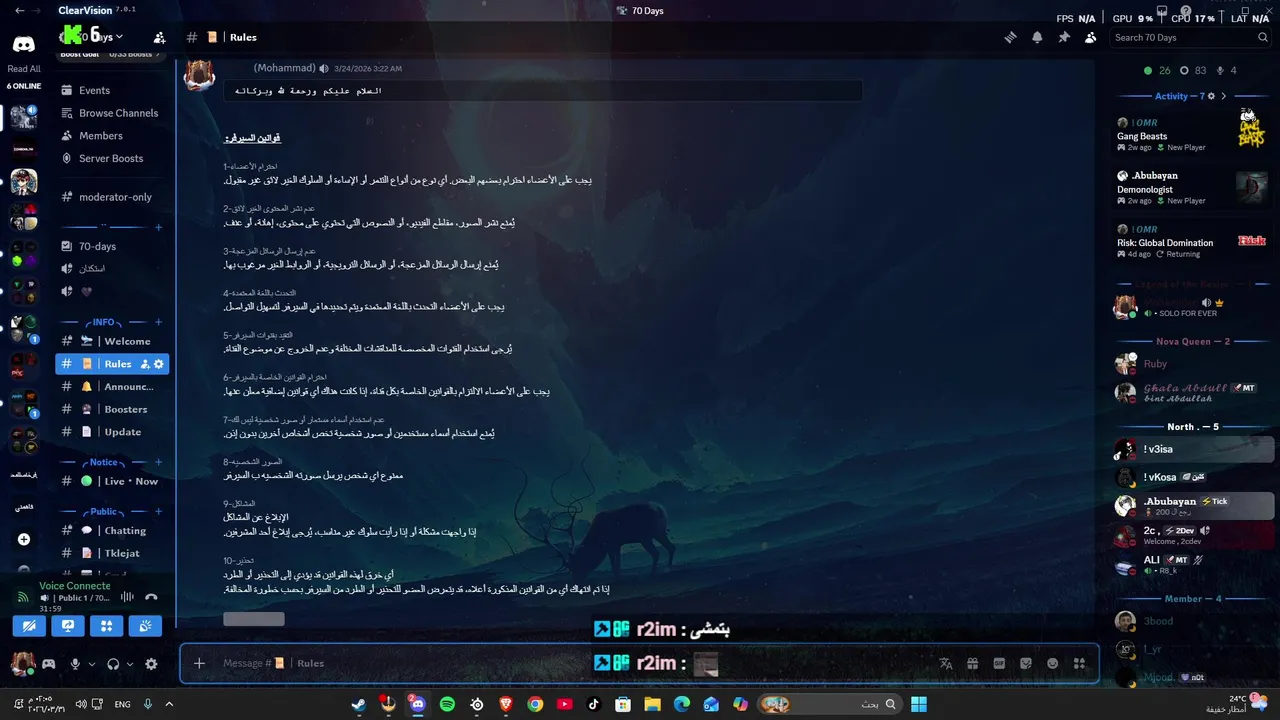This screenshot has height=720, width=1280.
Task: Add channel to INFO category plus
Action: 158,322
